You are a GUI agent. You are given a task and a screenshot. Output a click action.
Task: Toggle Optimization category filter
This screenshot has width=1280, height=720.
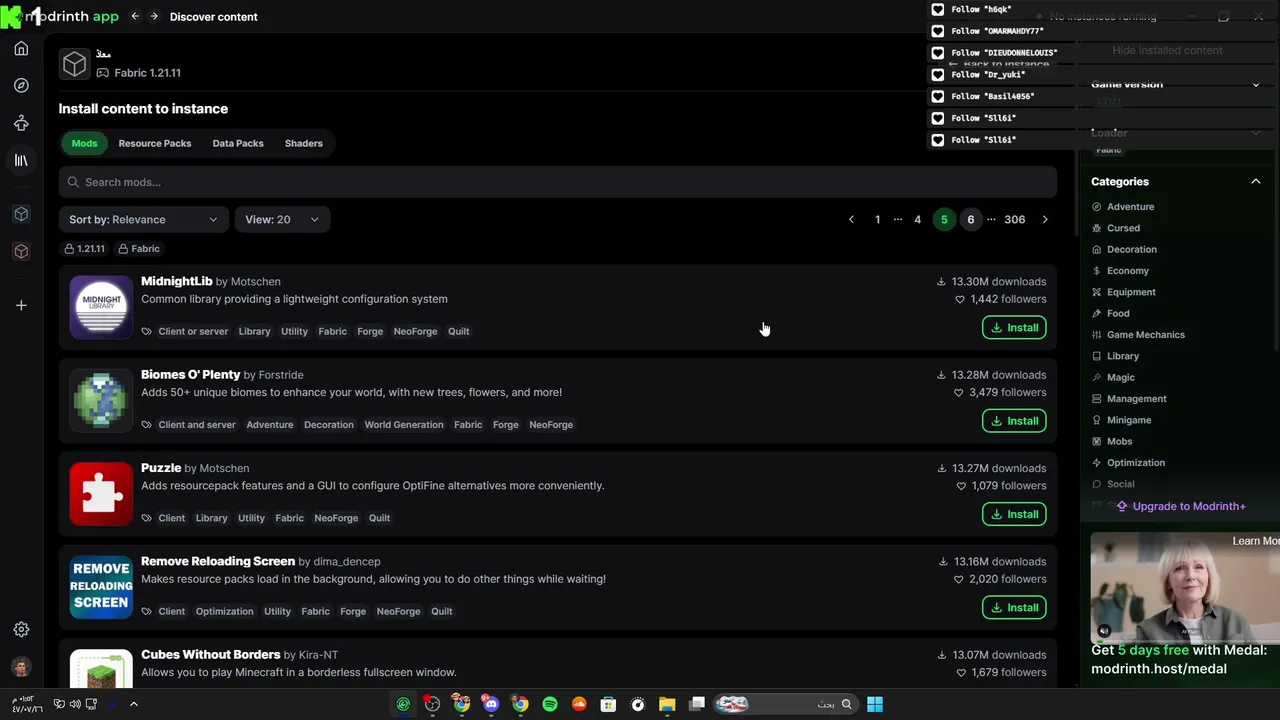[1128, 463]
